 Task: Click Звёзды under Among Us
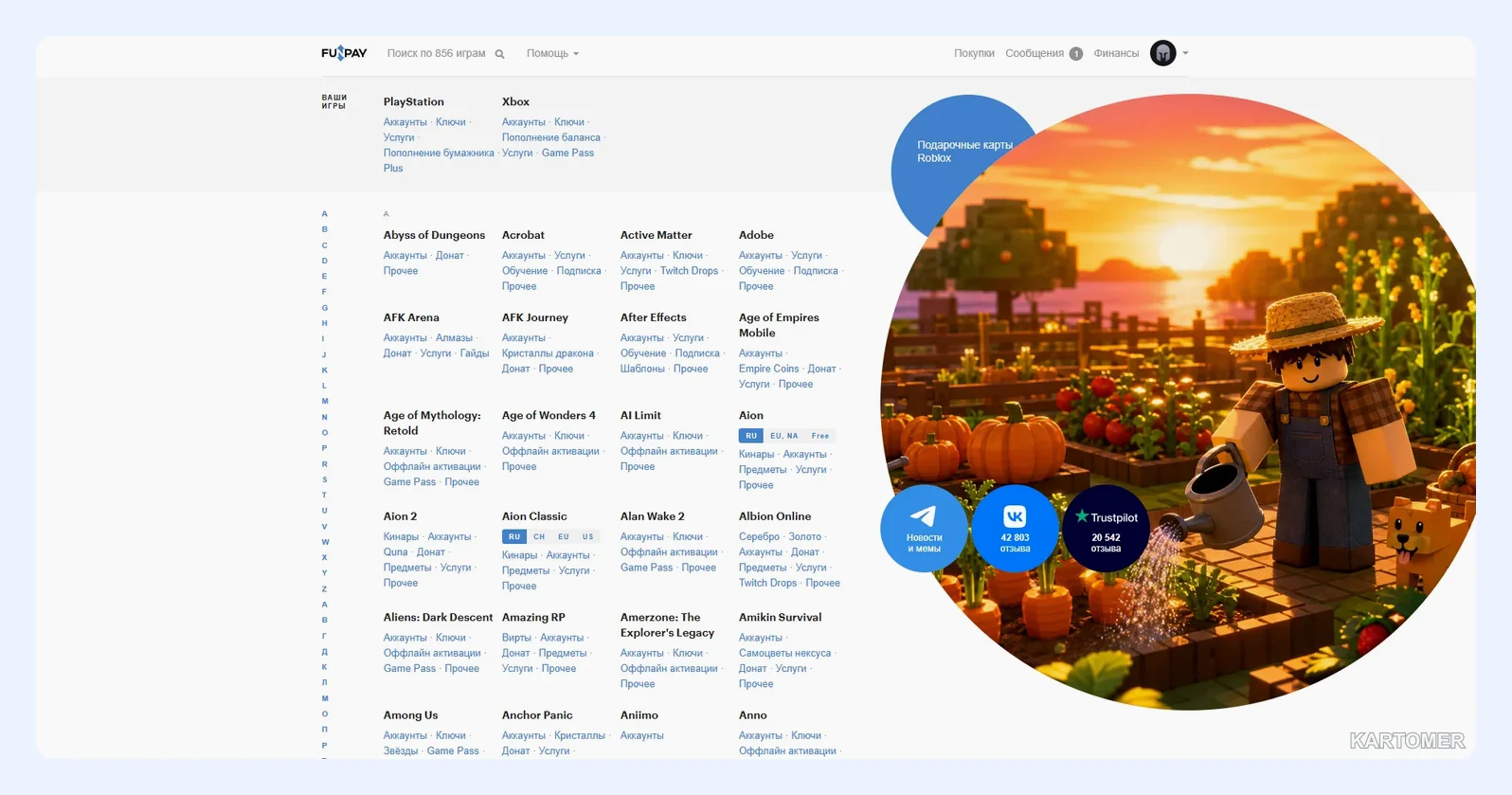coord(400,751)
